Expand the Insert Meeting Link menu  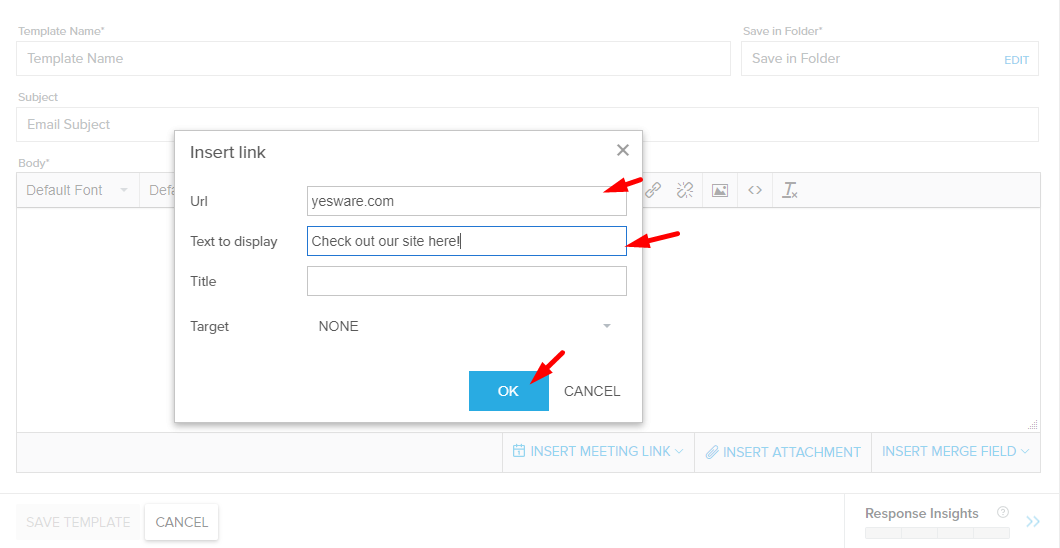(598, 452)
